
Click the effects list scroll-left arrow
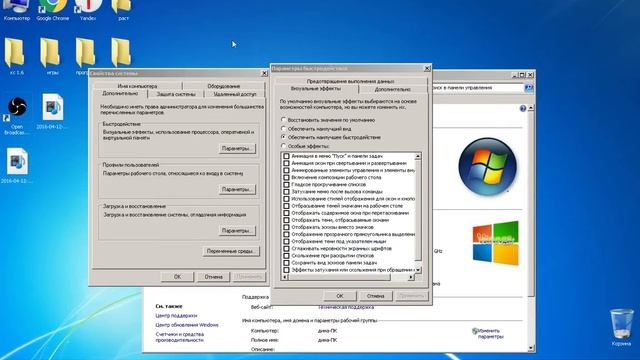[x=285, y=277]
